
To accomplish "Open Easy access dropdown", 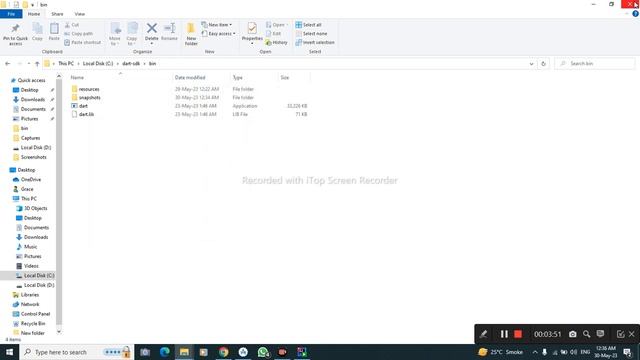I will click(218, 33).
